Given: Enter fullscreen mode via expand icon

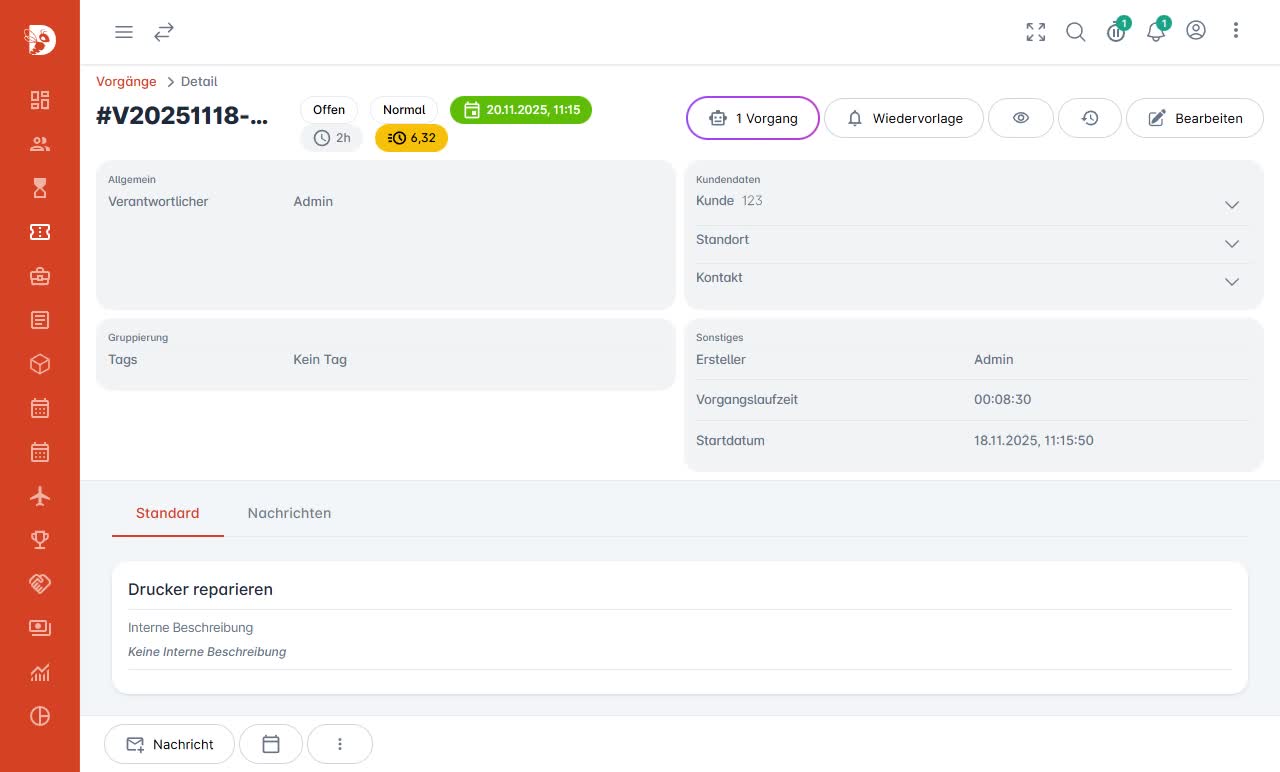Looking at the screenshot, I should [x=1036, y=32].
